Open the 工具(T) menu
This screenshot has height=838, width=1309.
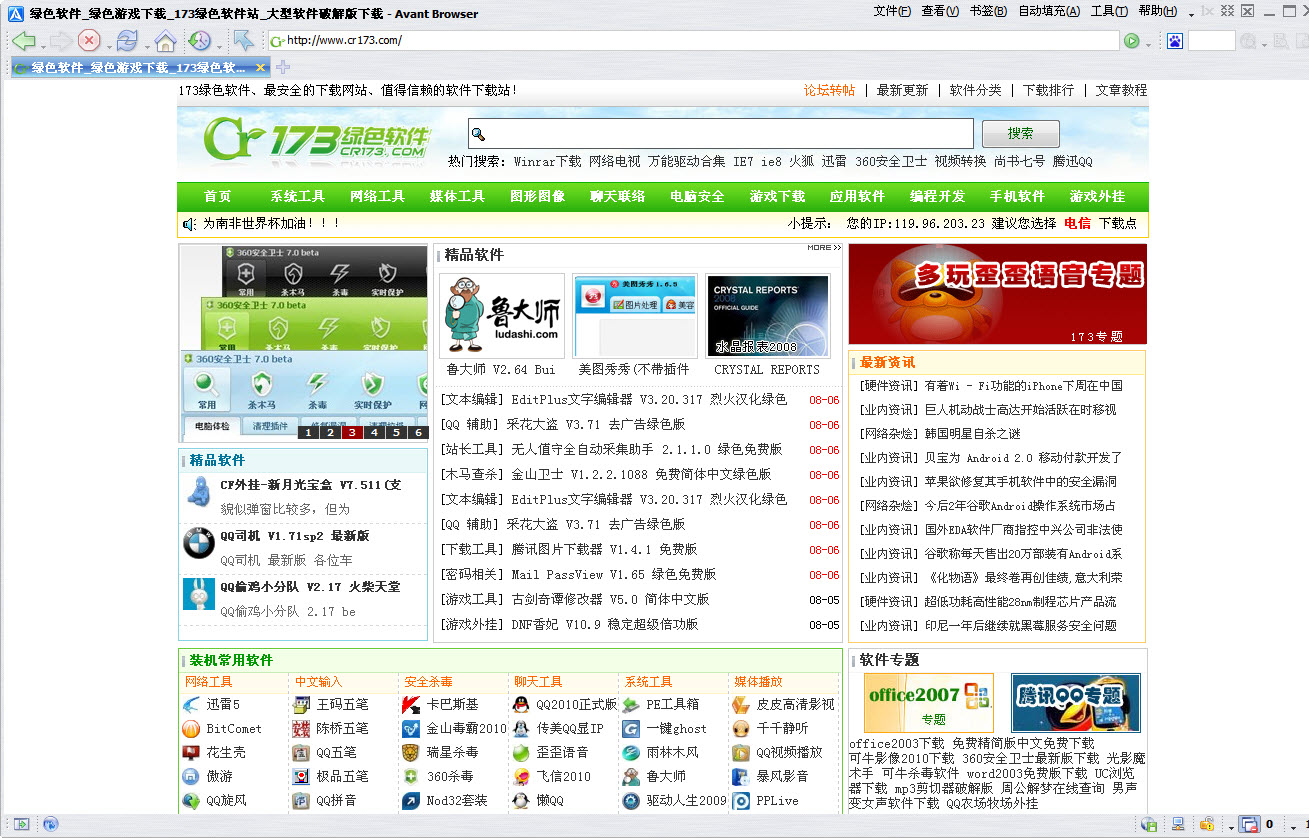pos(1109,11)
